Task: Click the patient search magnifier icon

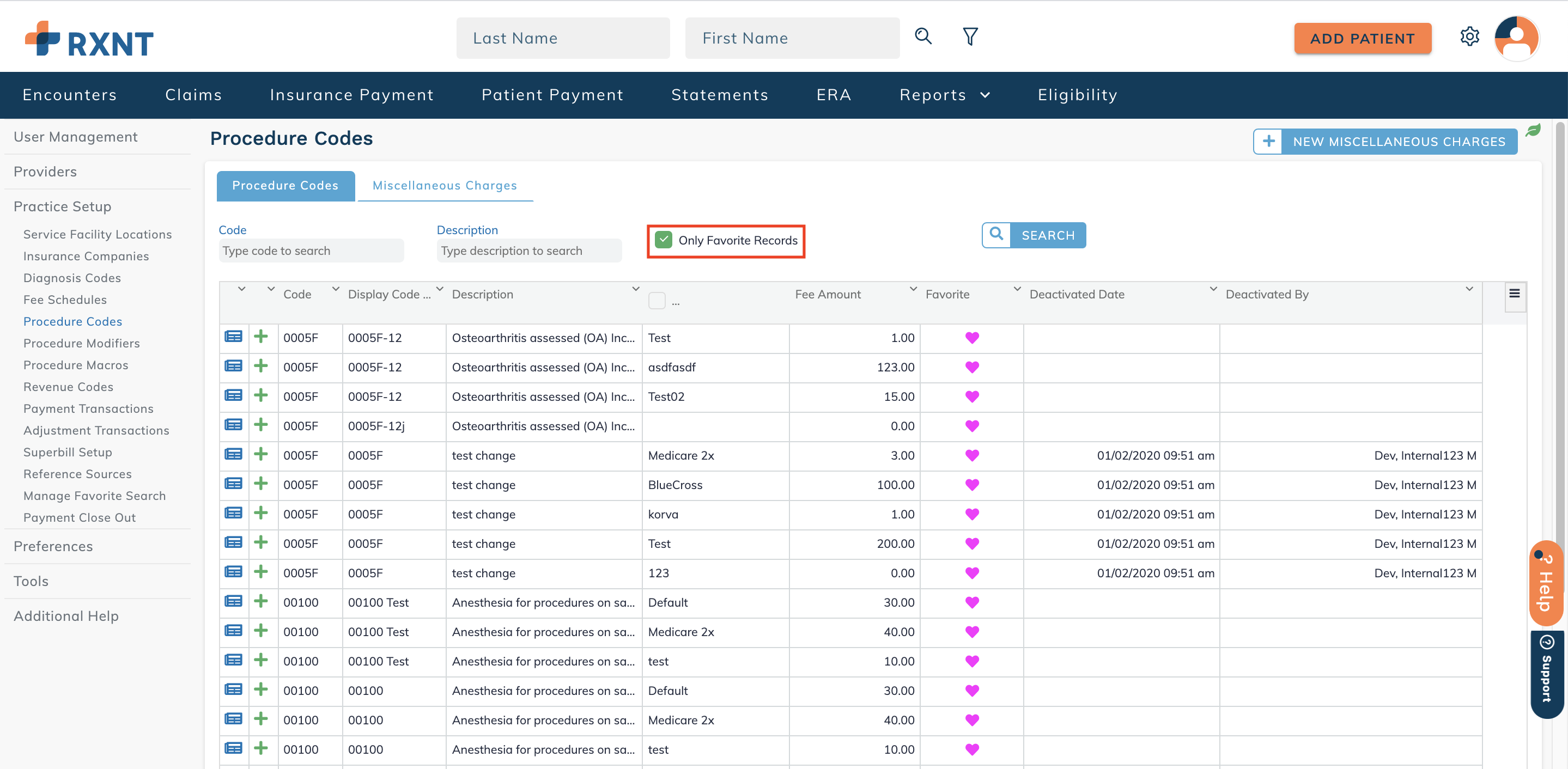Action: coord(923,36)
